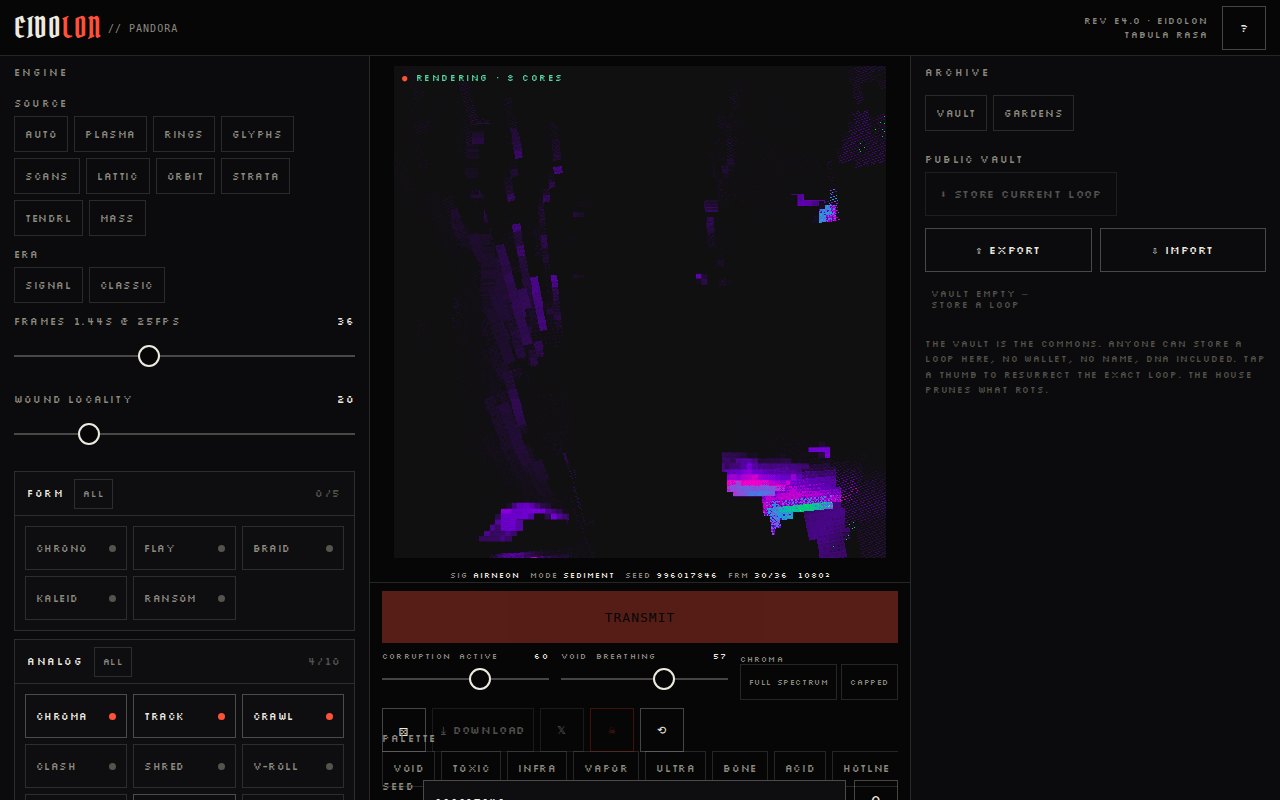Pick the INFRA palette
Screen dimensions: 1280x800
pyautogui.click(x=538, y=768)
